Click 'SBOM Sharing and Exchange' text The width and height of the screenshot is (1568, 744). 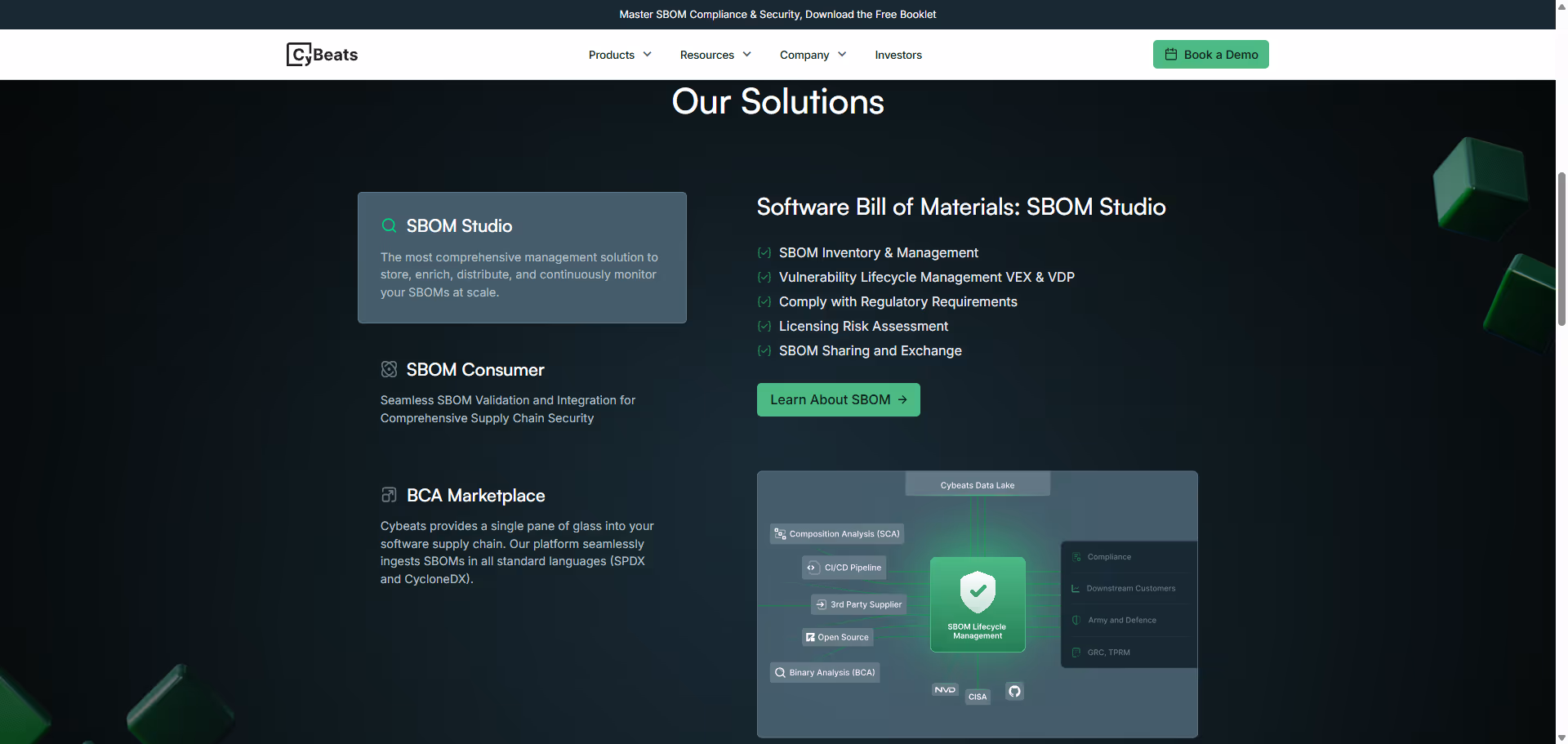[x=871, y=351]
